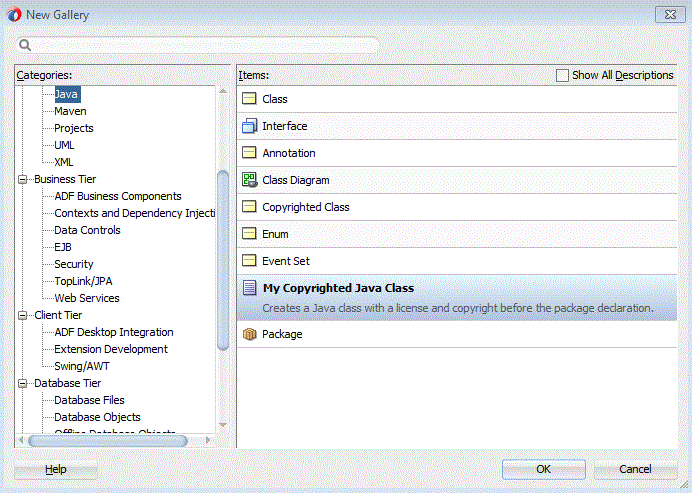Select Contexts and Dependency Injection category
This screenshot has width=692, height=493.
pyautogui.click(x=135, y=213)
